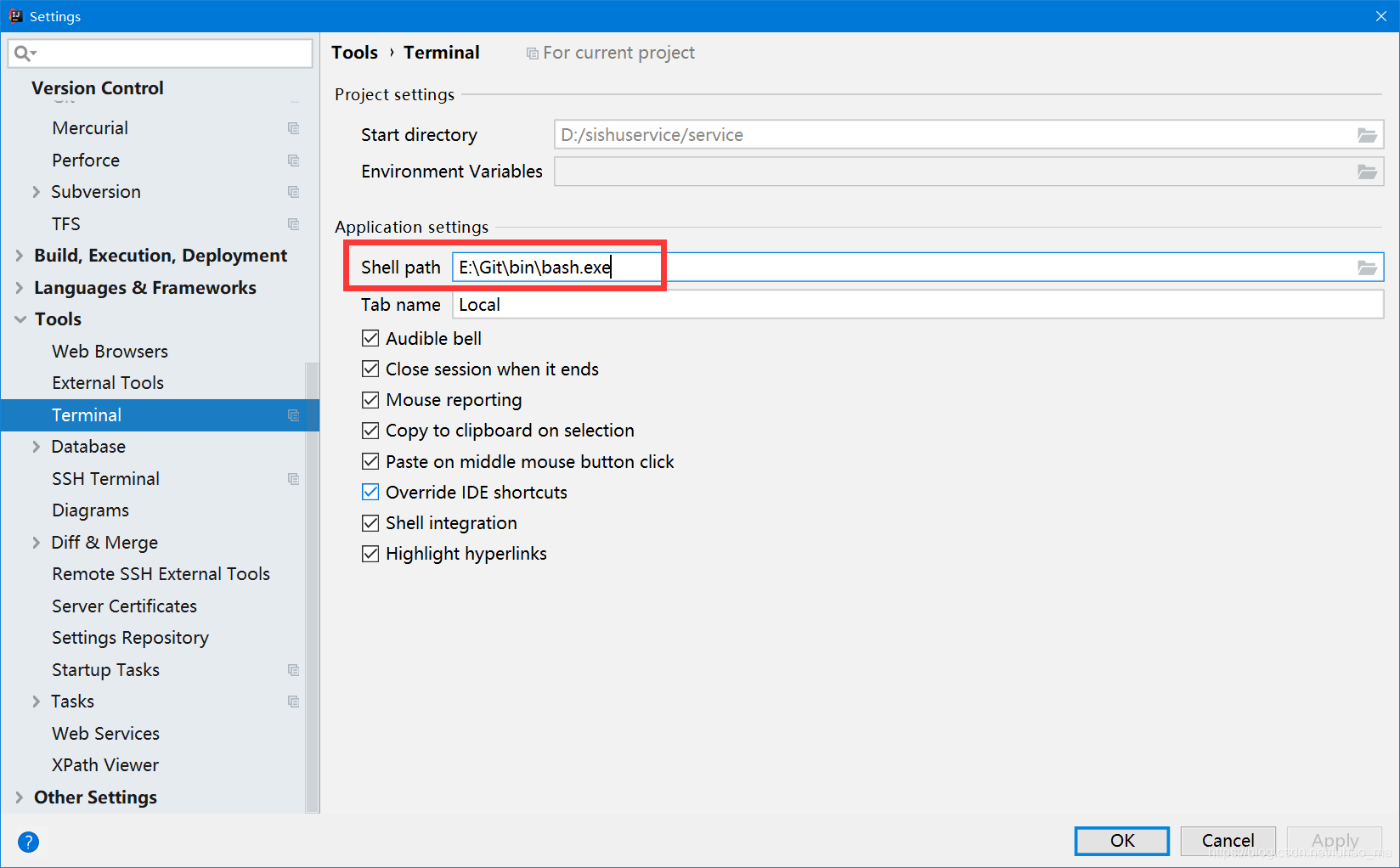Click the OK button
This screenshot has width=1400, height=868.
click(x=1122, y=841)
